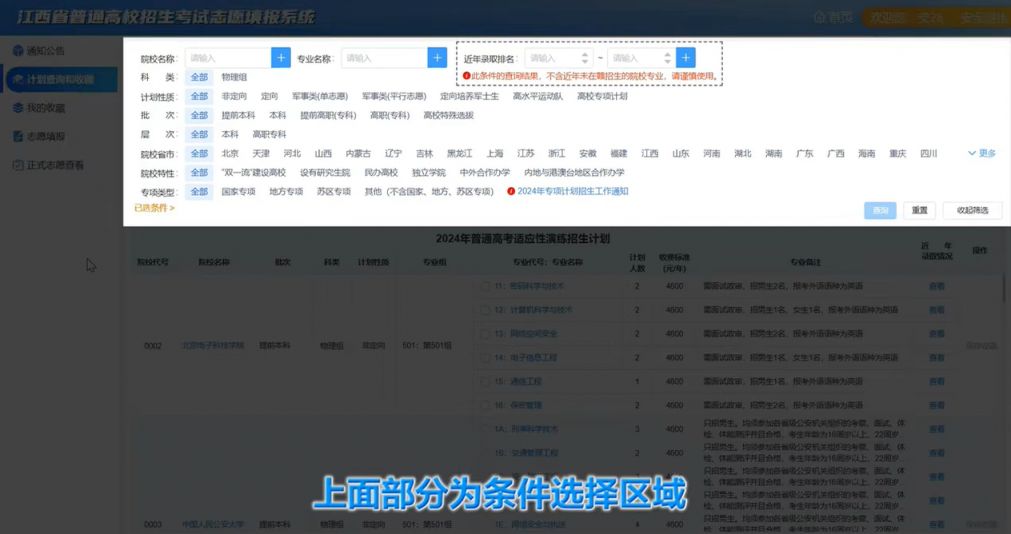Open 计划查询和收藏 in the sidebar

pos(60,79)
